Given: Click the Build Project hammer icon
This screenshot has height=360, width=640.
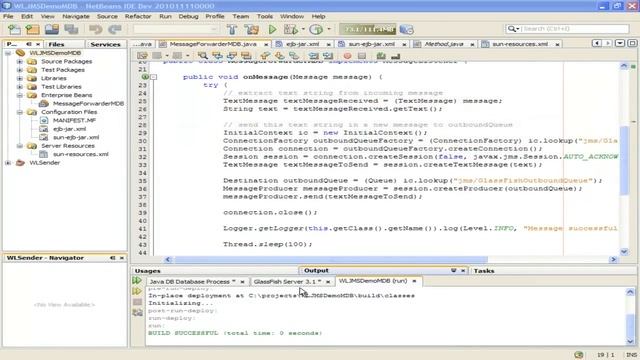Looking at the screenshot, I should point(232,29).
